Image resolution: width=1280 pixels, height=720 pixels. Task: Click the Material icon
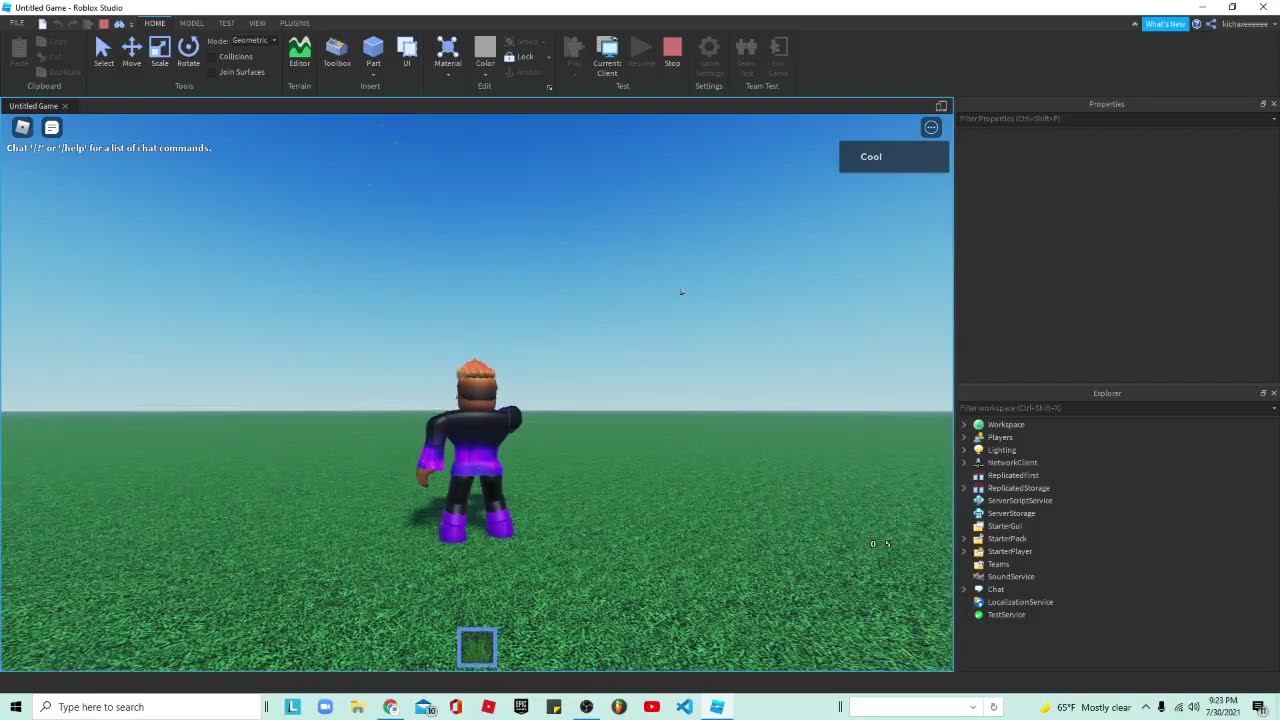tap(447, 47)
